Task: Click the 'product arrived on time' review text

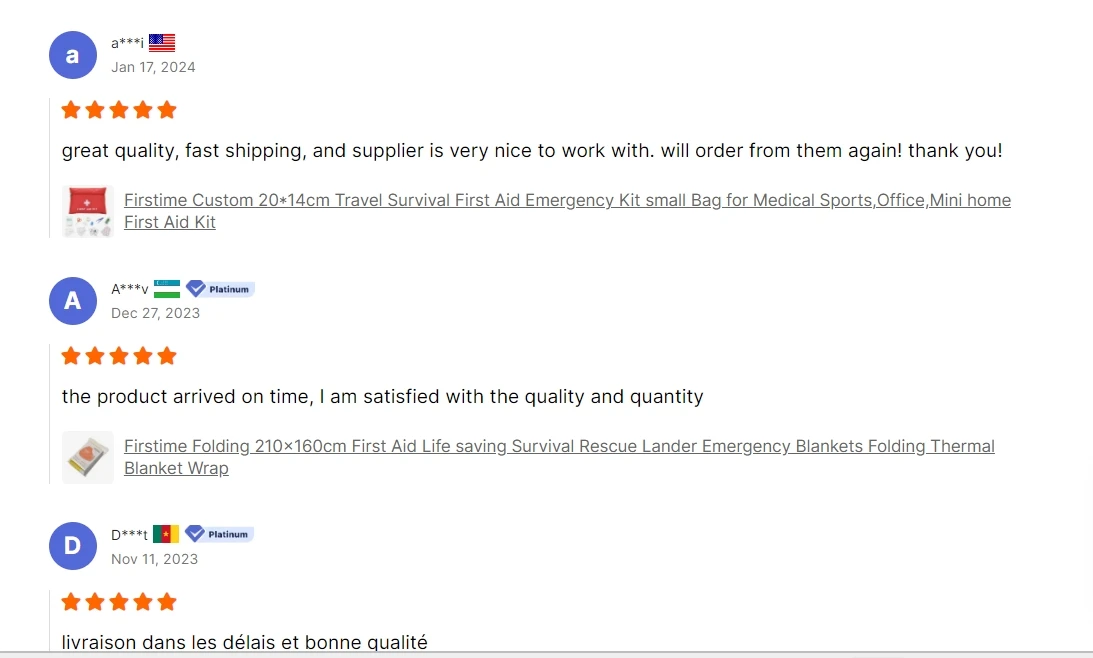Action: (x=382, y=397)
